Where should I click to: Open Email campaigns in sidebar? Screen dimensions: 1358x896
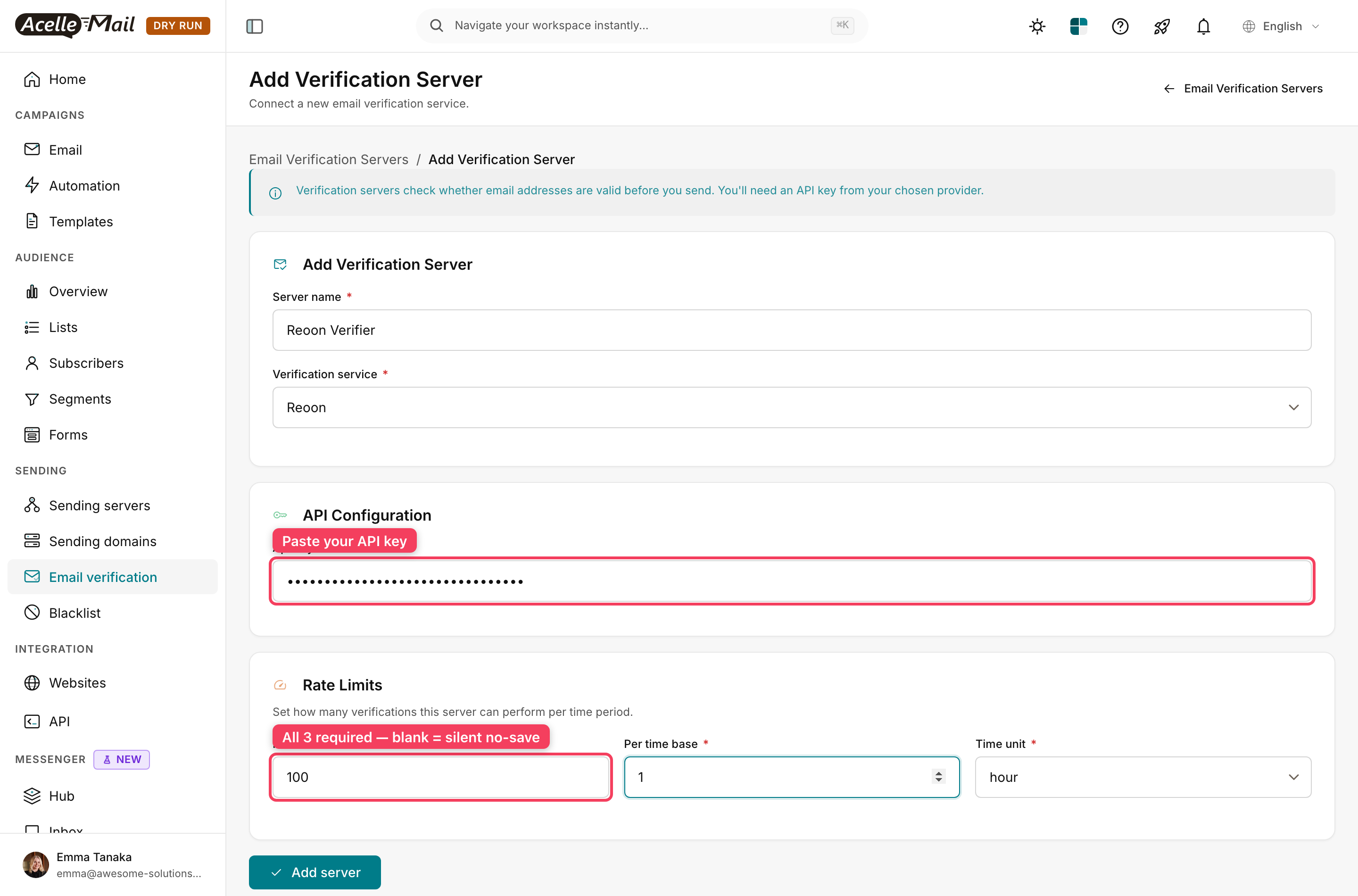click(113, 149)
